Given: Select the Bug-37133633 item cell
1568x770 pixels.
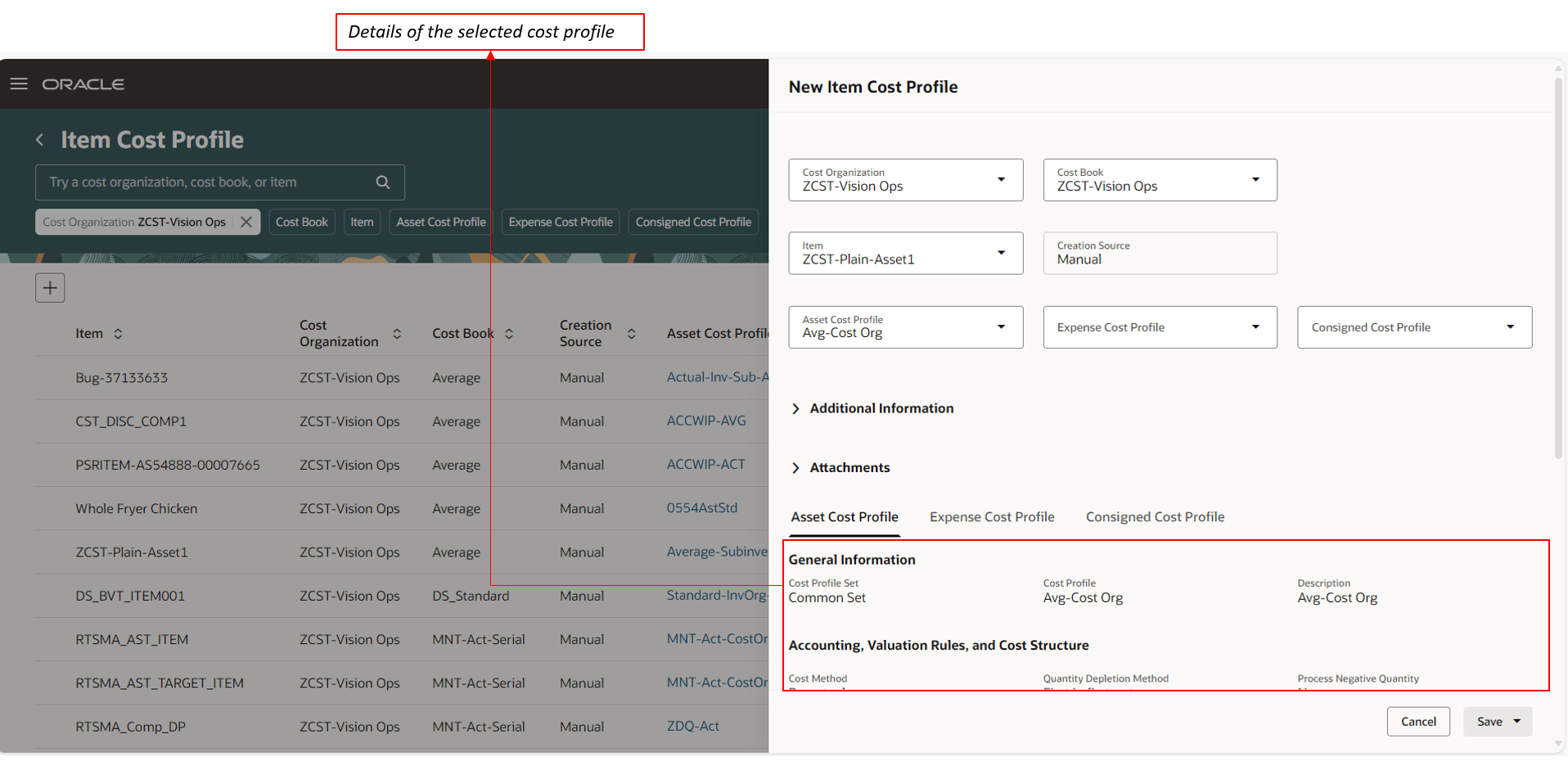Looking at the screenshot, I should tap(121, 378).
